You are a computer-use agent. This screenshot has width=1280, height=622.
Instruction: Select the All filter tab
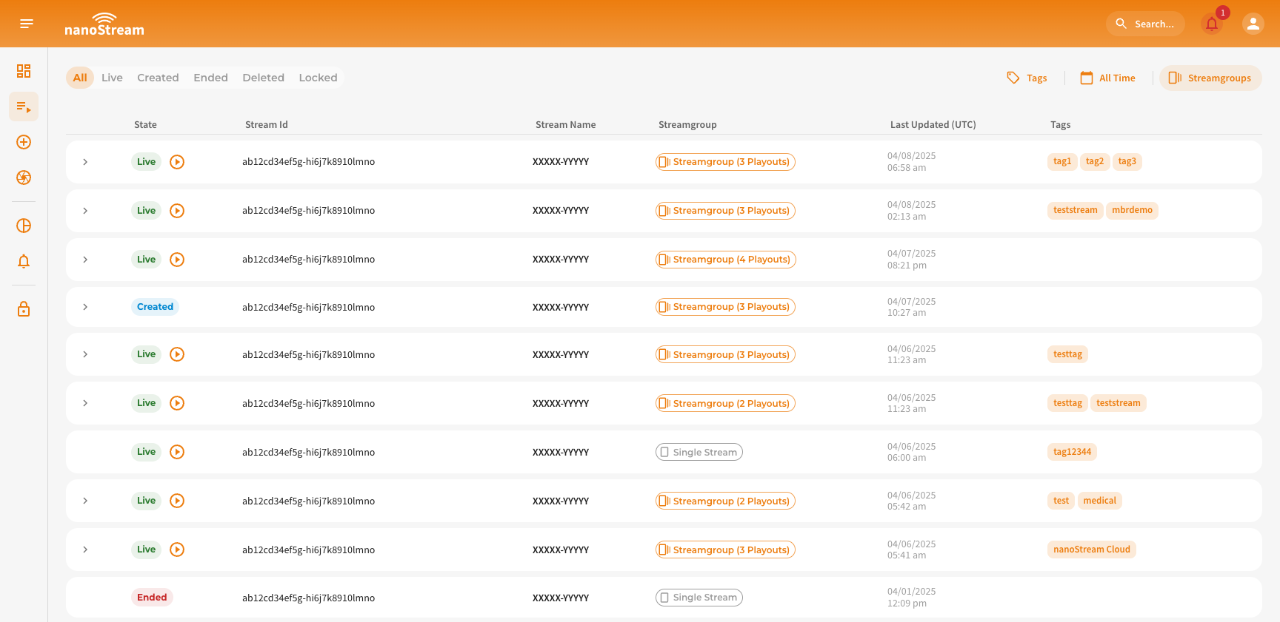(79, 77)
